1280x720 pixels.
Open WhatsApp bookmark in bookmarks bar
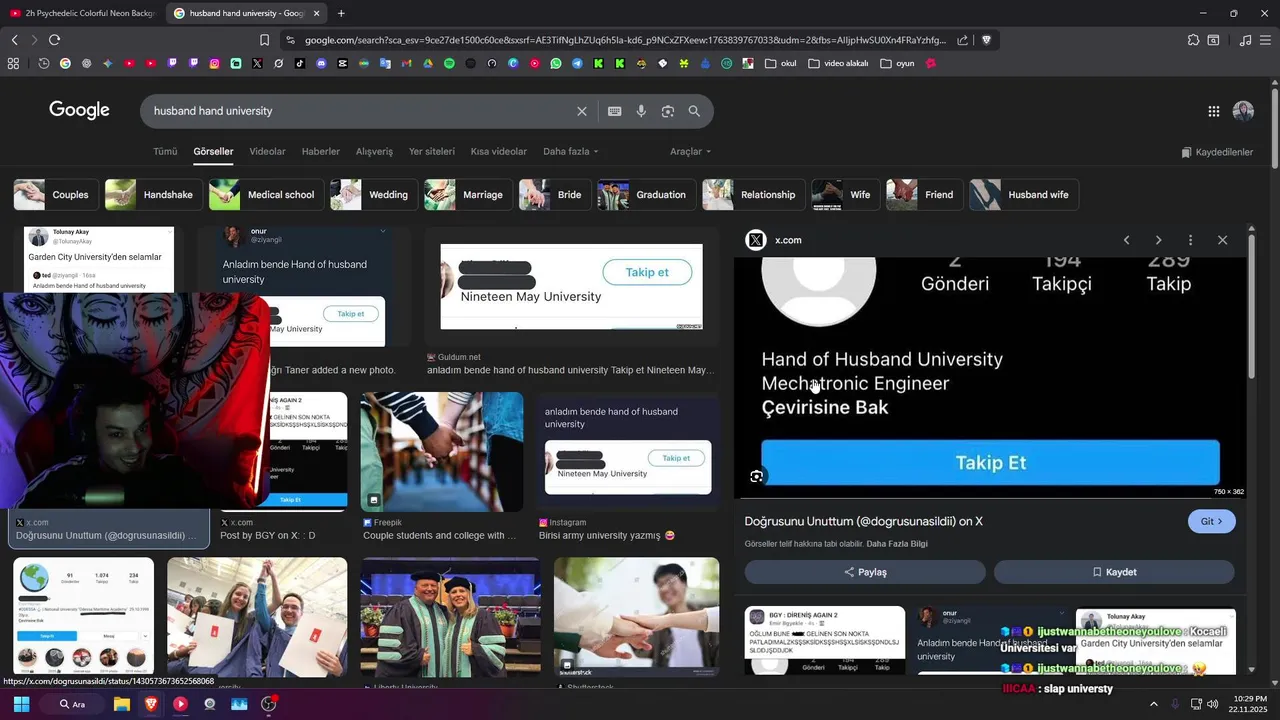point(556,63)
